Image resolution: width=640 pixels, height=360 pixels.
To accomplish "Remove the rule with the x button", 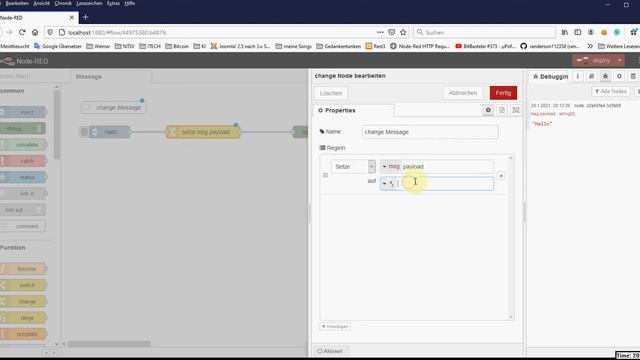I will [x=501, y=176].
